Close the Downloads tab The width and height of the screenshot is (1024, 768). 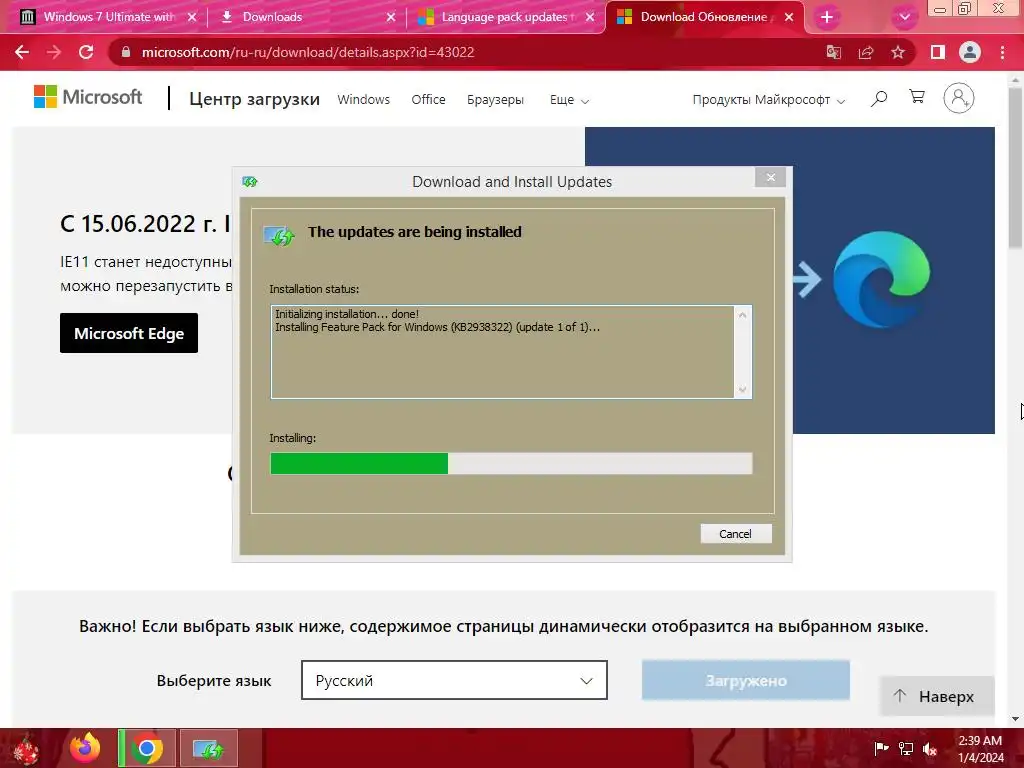391,17
